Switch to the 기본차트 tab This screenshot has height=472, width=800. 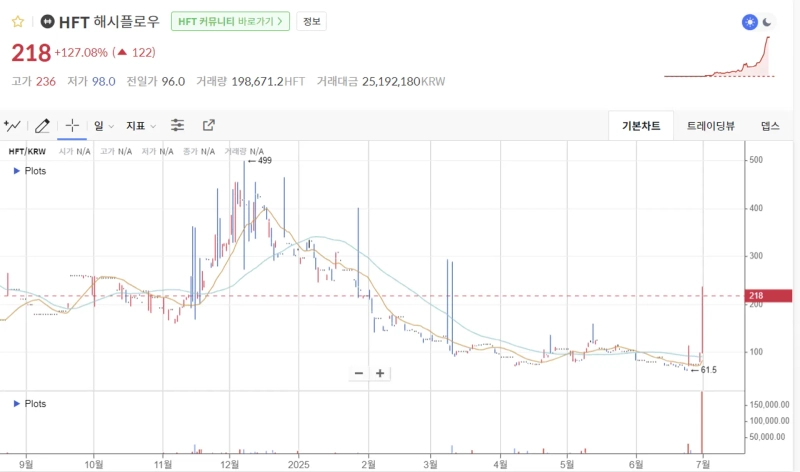click(x=640, y=126)
